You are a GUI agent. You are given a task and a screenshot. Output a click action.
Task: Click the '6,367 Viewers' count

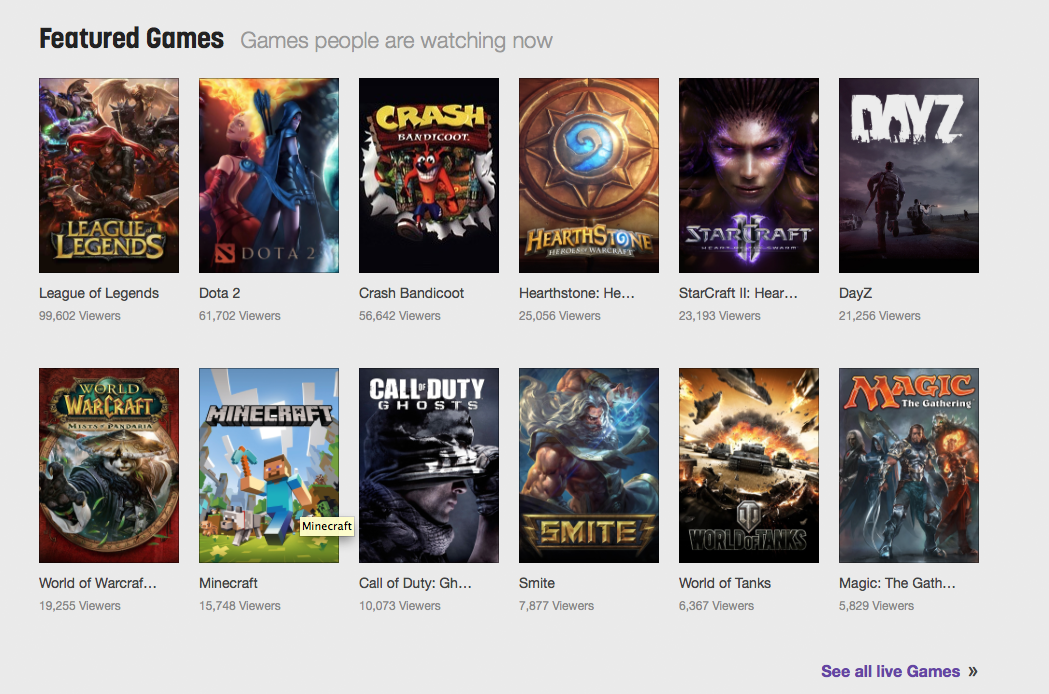click(716, 606)
